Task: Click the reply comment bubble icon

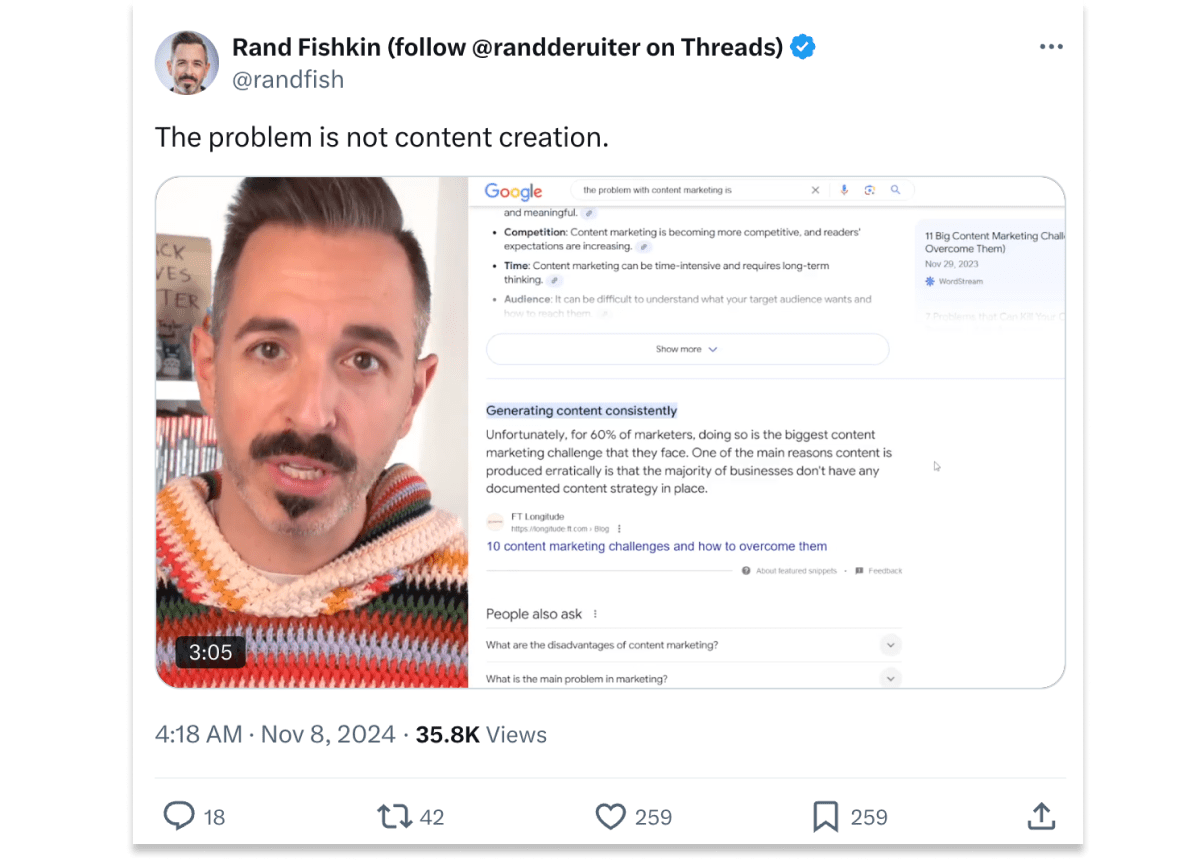Action: pyautogui.click(x=179, y=816)
